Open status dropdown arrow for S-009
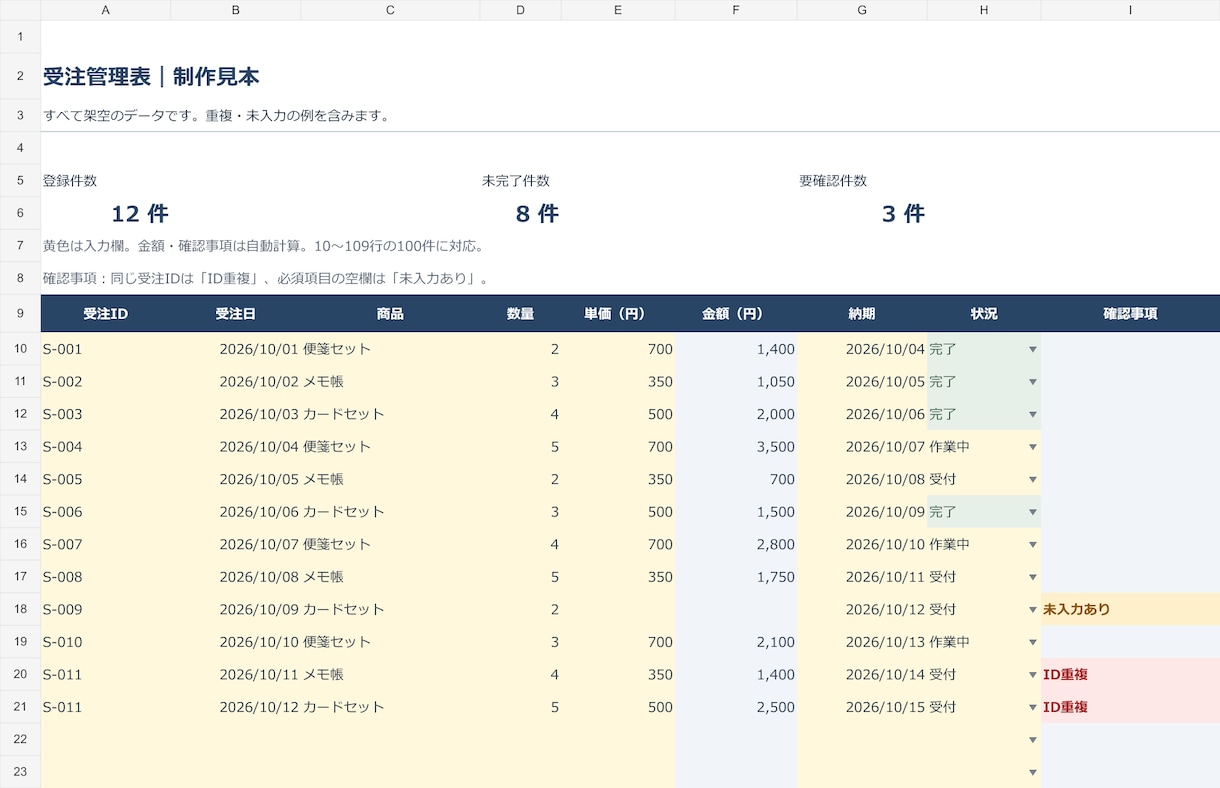This screenshot has width=1220, height=788. click(x=1033, y=610)
